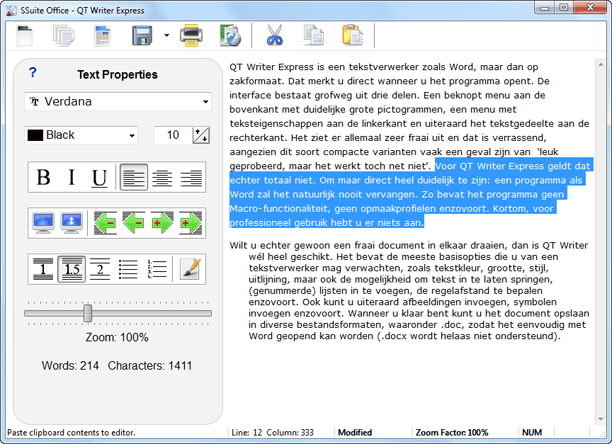The image size is (612, 444).
Task: Click the multiple-documents icon in toolbar
Action: coord(64,36)
